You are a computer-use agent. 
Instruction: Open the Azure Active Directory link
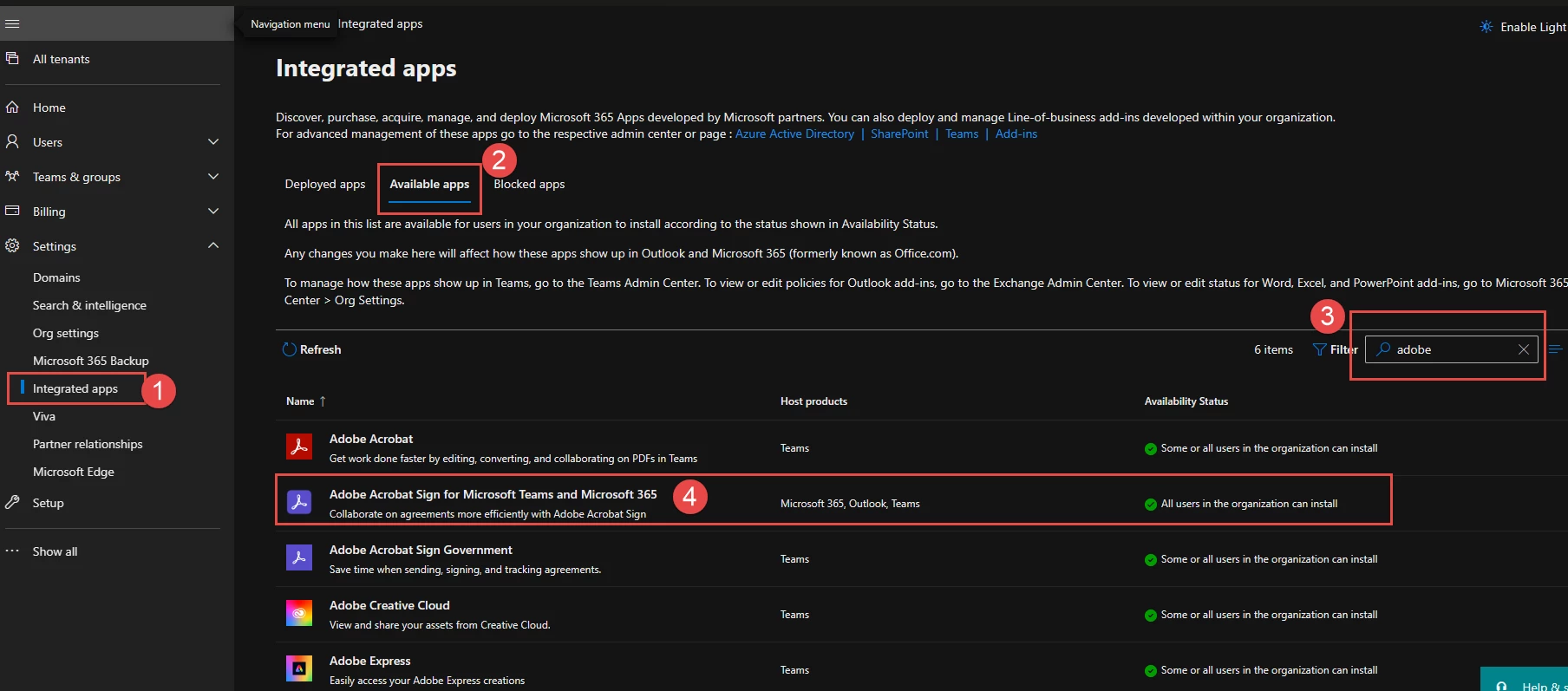coord(794,134)
